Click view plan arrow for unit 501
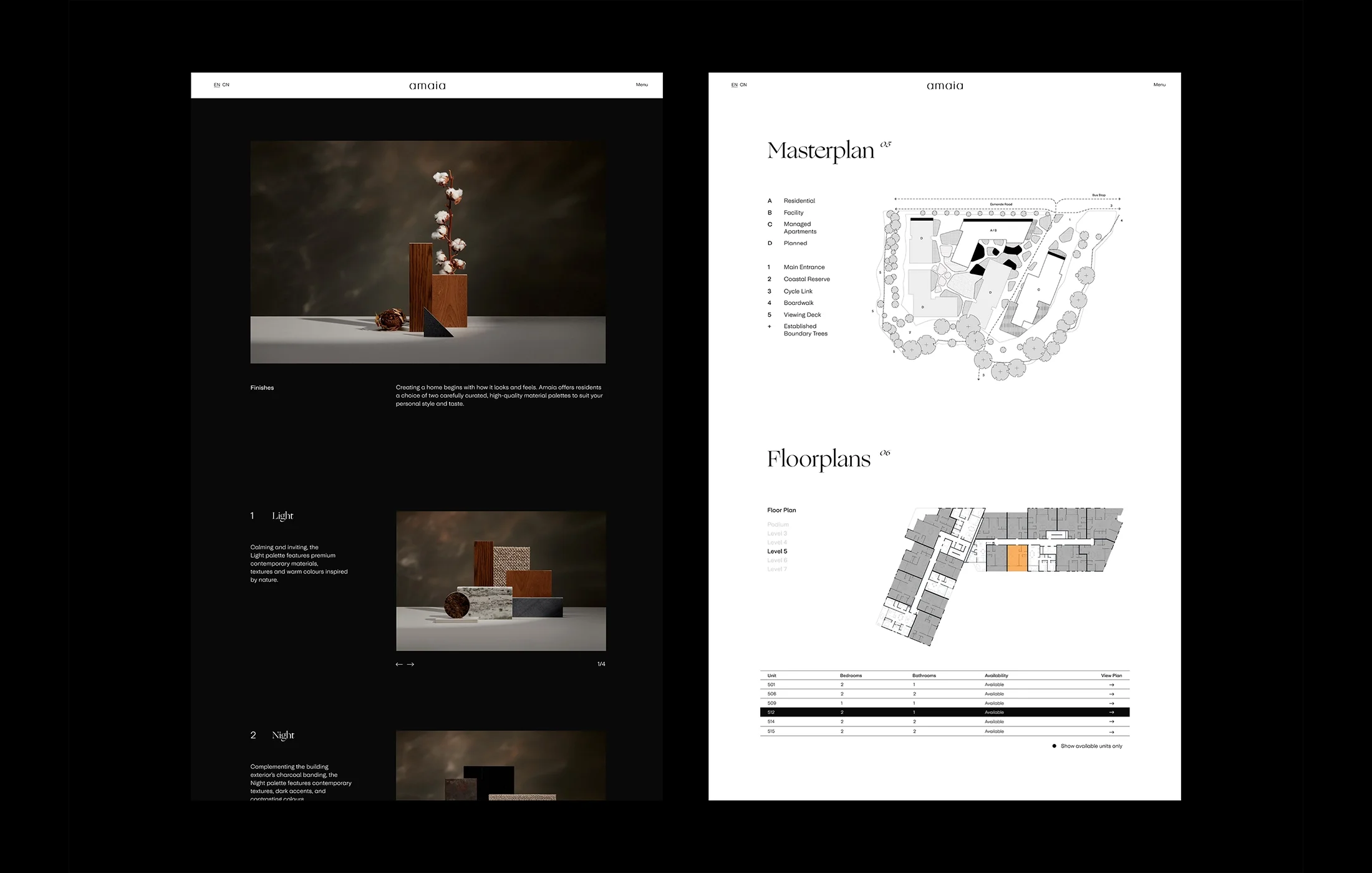 click(1111, 685)
